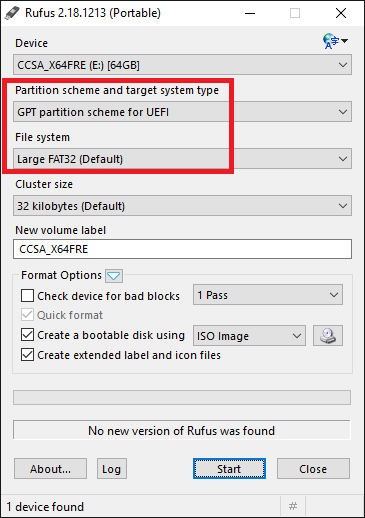Show the Log window
The image size is (365, 518).
[x=112, y=469]
